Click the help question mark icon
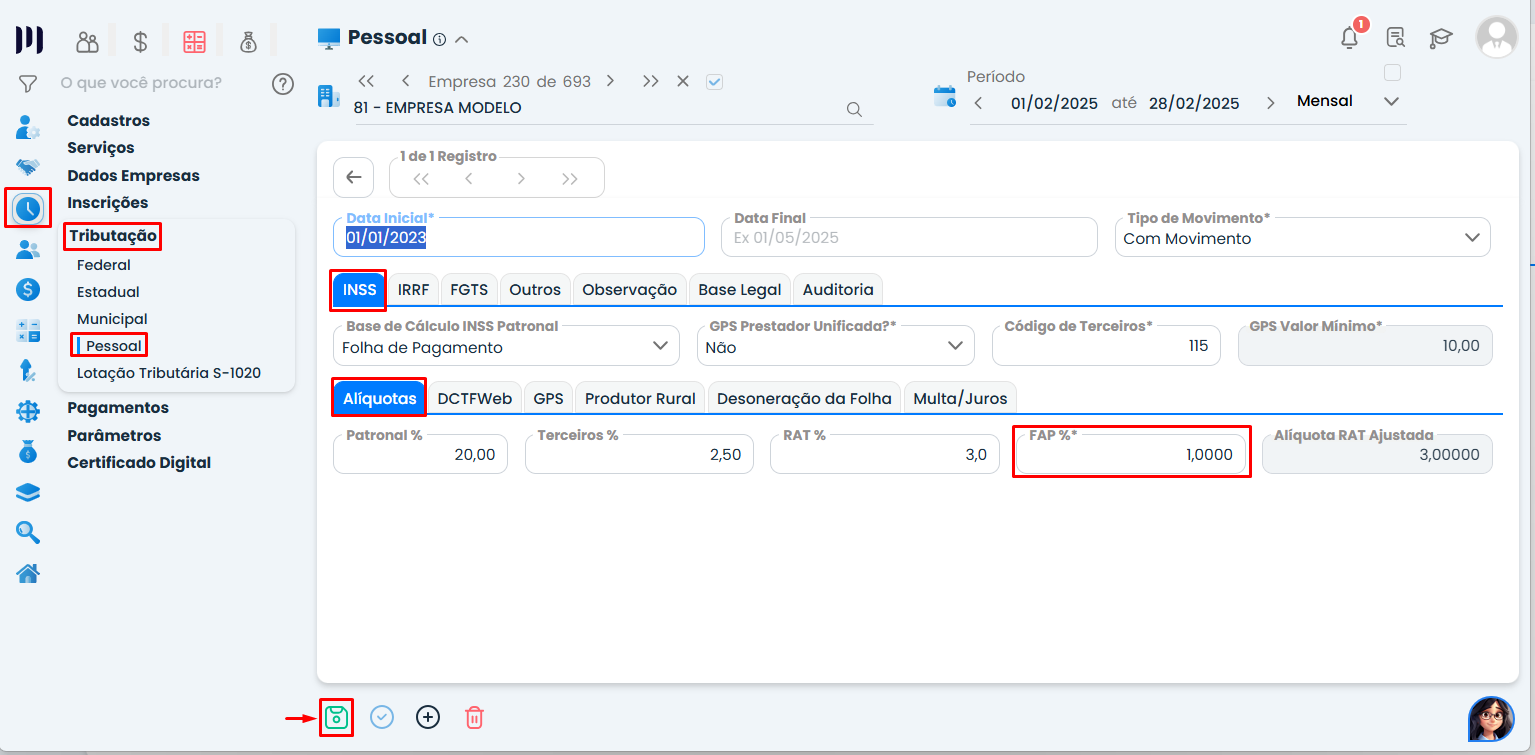This screenshot has height=755, width=1535. [283, 83]
